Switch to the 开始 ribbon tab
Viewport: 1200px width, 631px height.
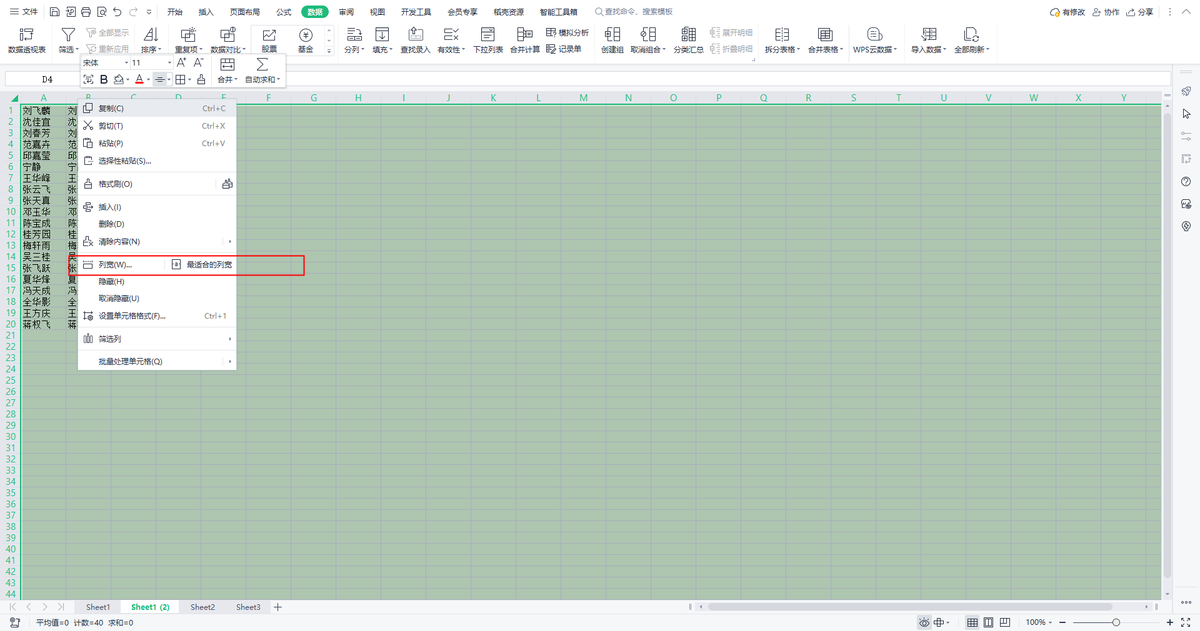point(175,12)
